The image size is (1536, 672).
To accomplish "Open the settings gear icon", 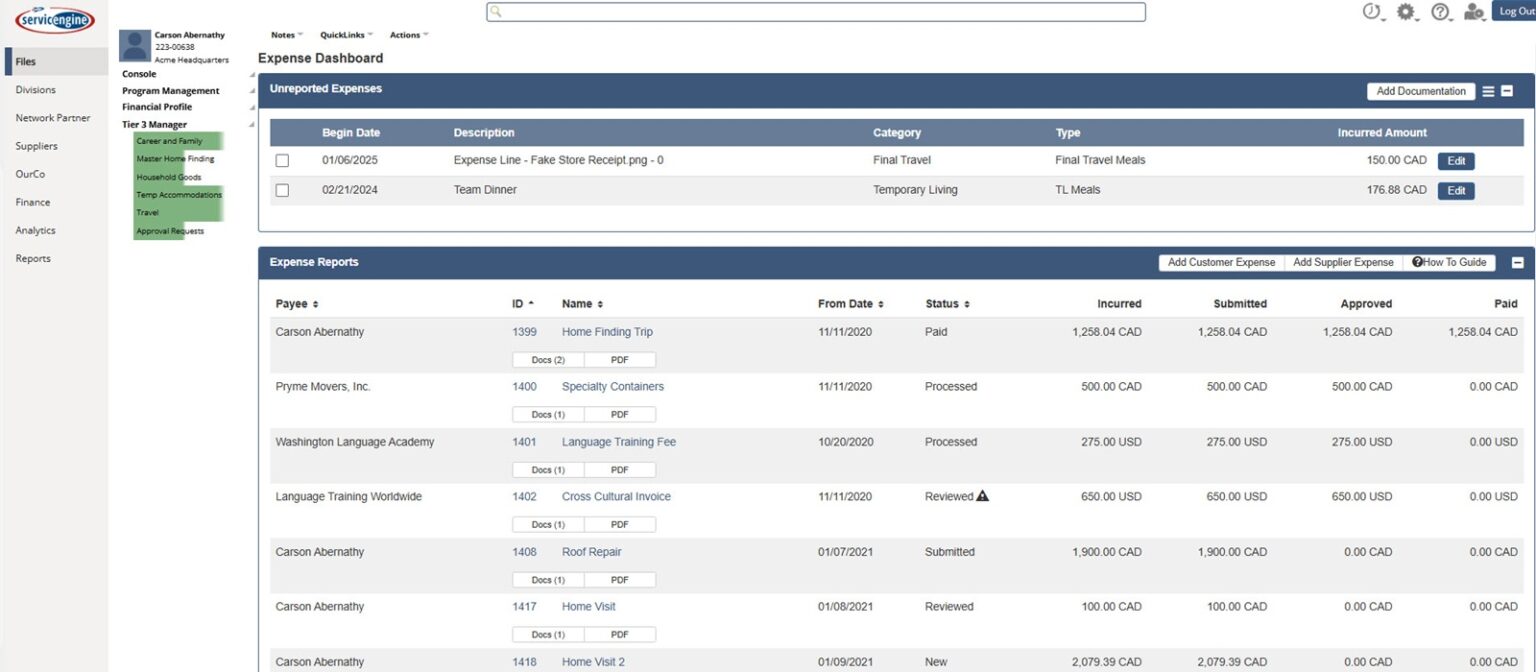I will [1406, 12].
